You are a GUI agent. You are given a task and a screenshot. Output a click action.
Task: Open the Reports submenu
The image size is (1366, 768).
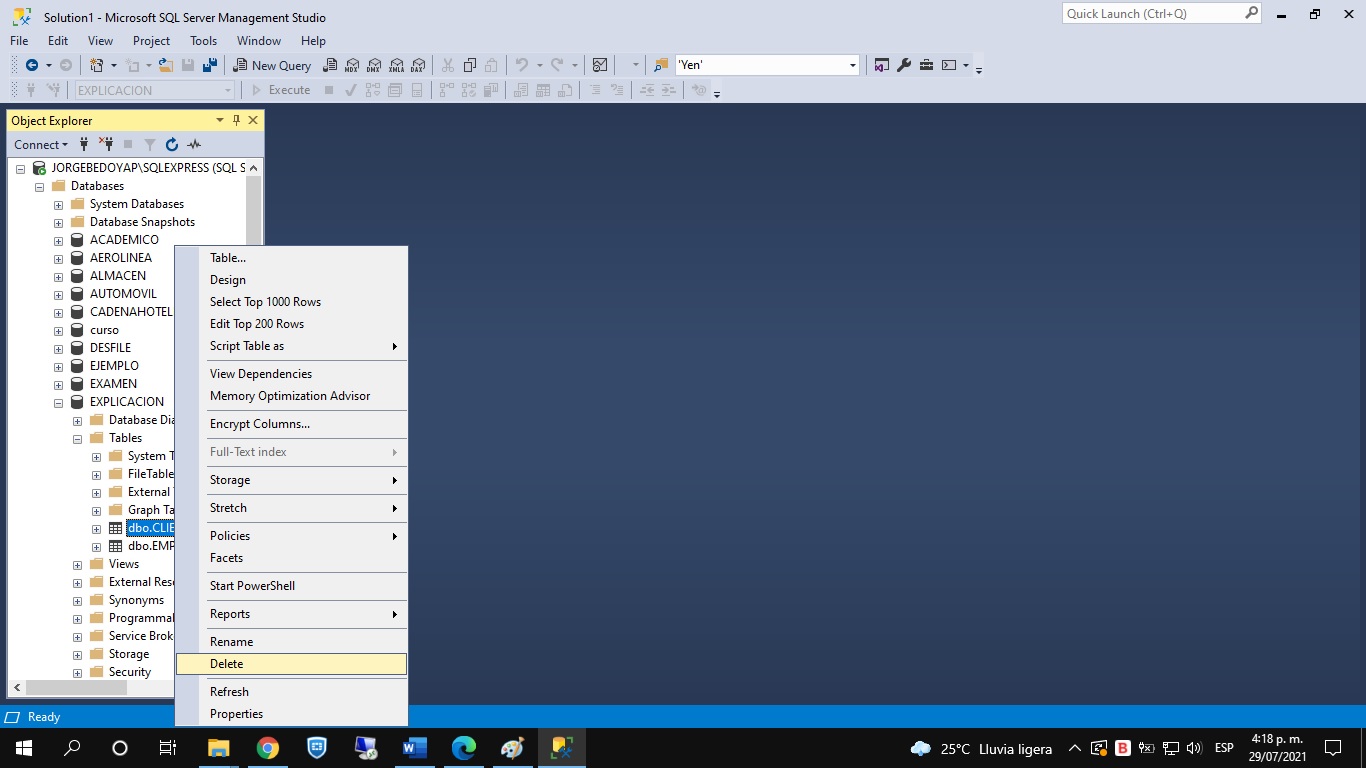pos(291,614)
